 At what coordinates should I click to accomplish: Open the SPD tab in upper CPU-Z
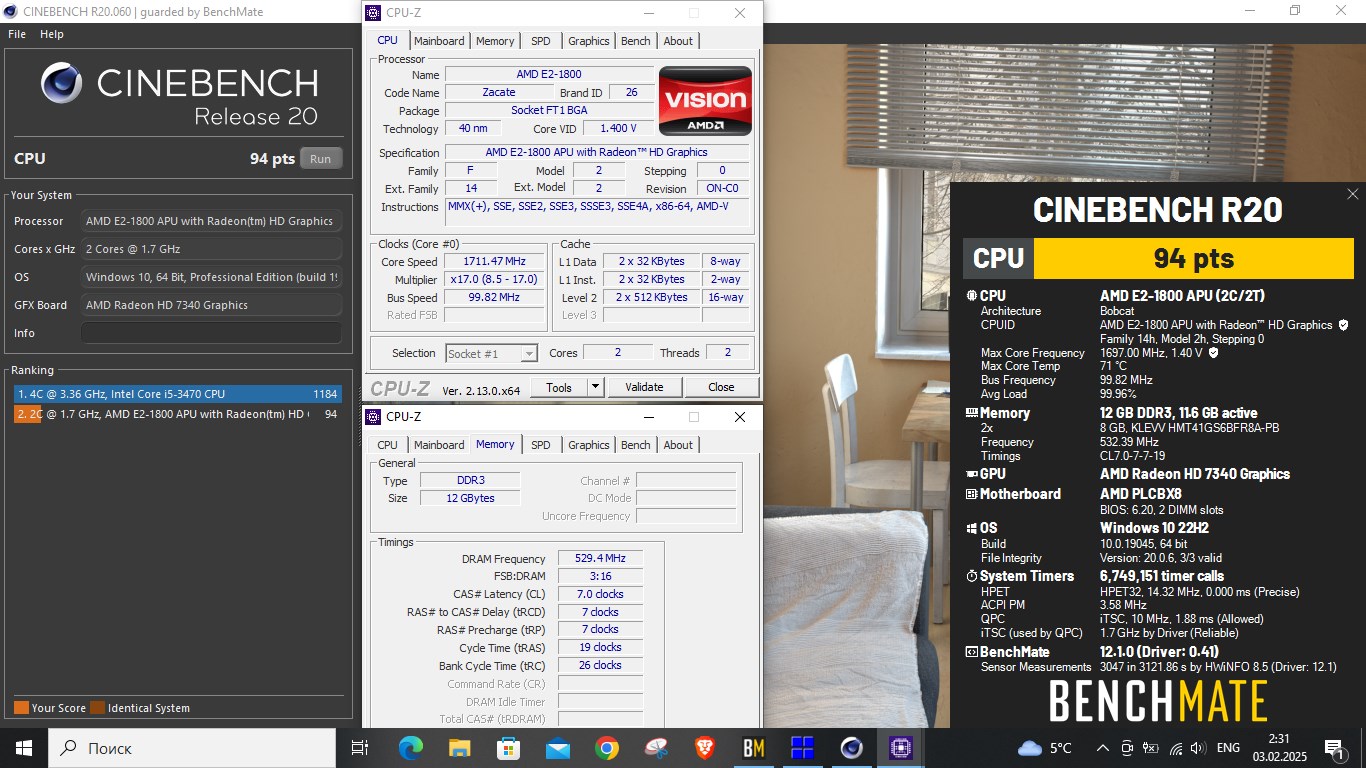click(540, 41)
